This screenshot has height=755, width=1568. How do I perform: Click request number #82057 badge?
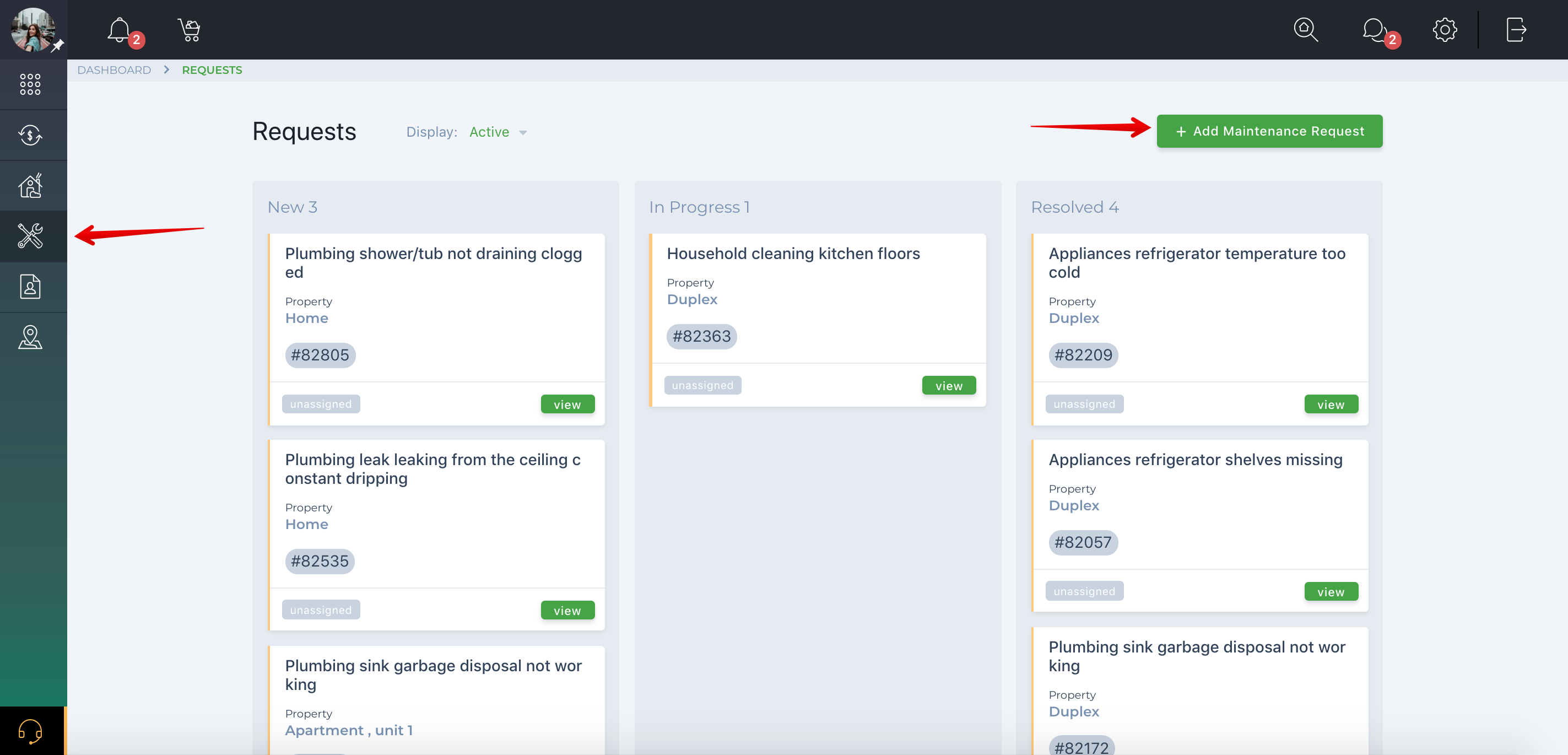click(1083, 542)
